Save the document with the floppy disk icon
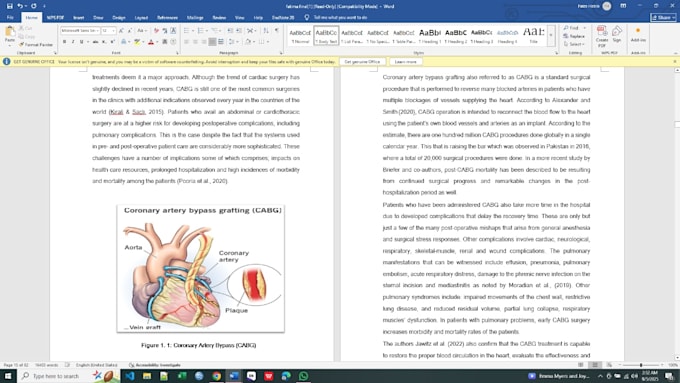Viewport: 680px width, 383px height. coord(10,6)
